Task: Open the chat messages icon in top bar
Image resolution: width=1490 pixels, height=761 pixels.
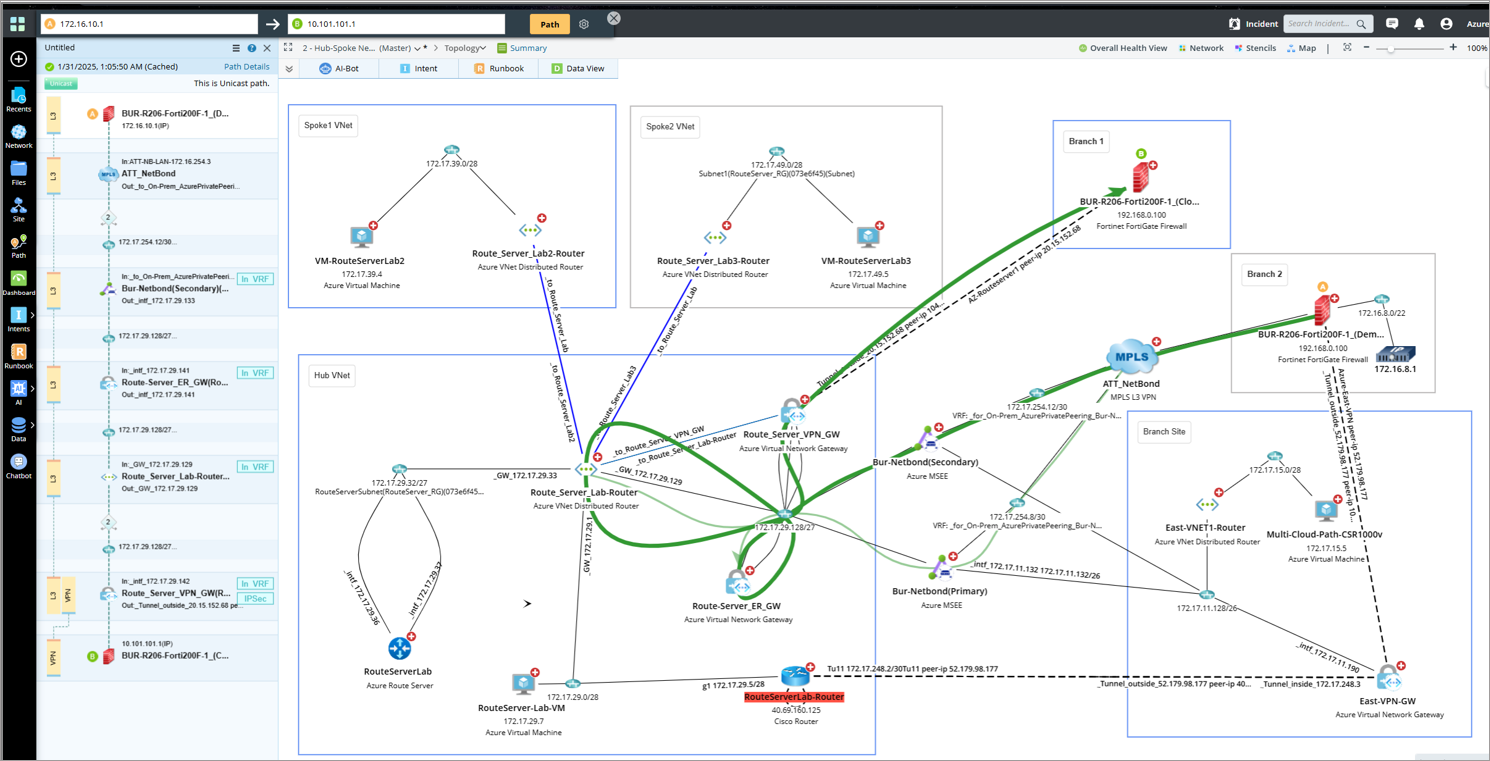Action: (x=1392, y=24)
